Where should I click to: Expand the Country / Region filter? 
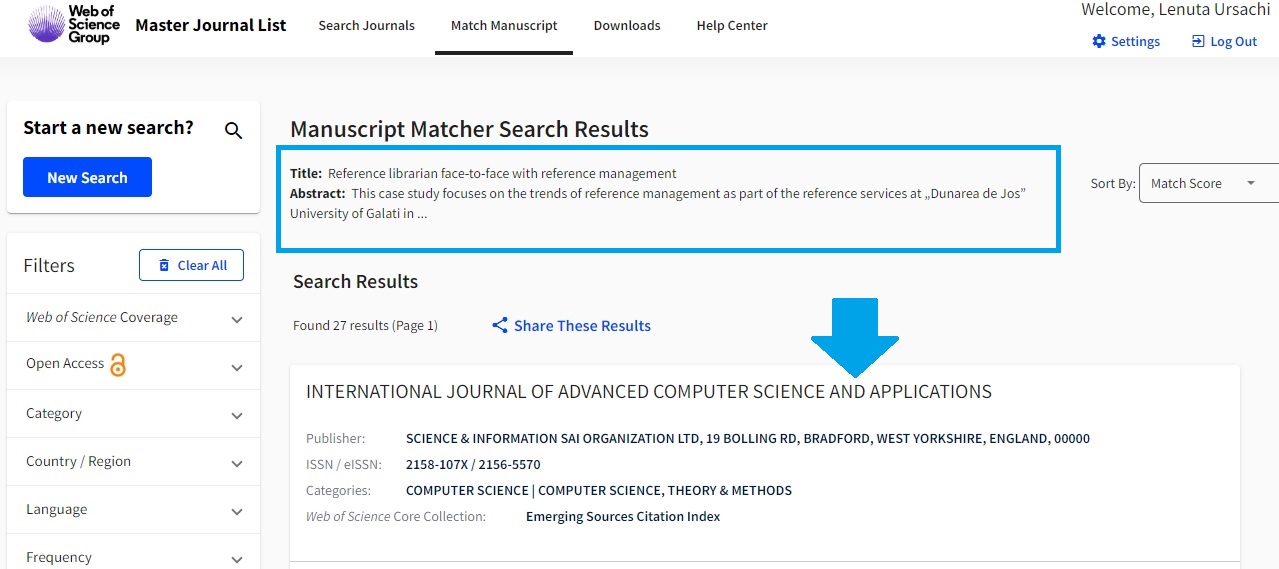134,462
